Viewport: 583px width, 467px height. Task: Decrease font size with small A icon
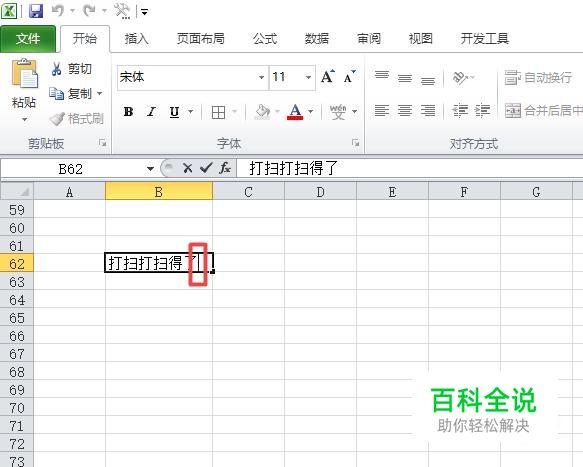point(349,77)
